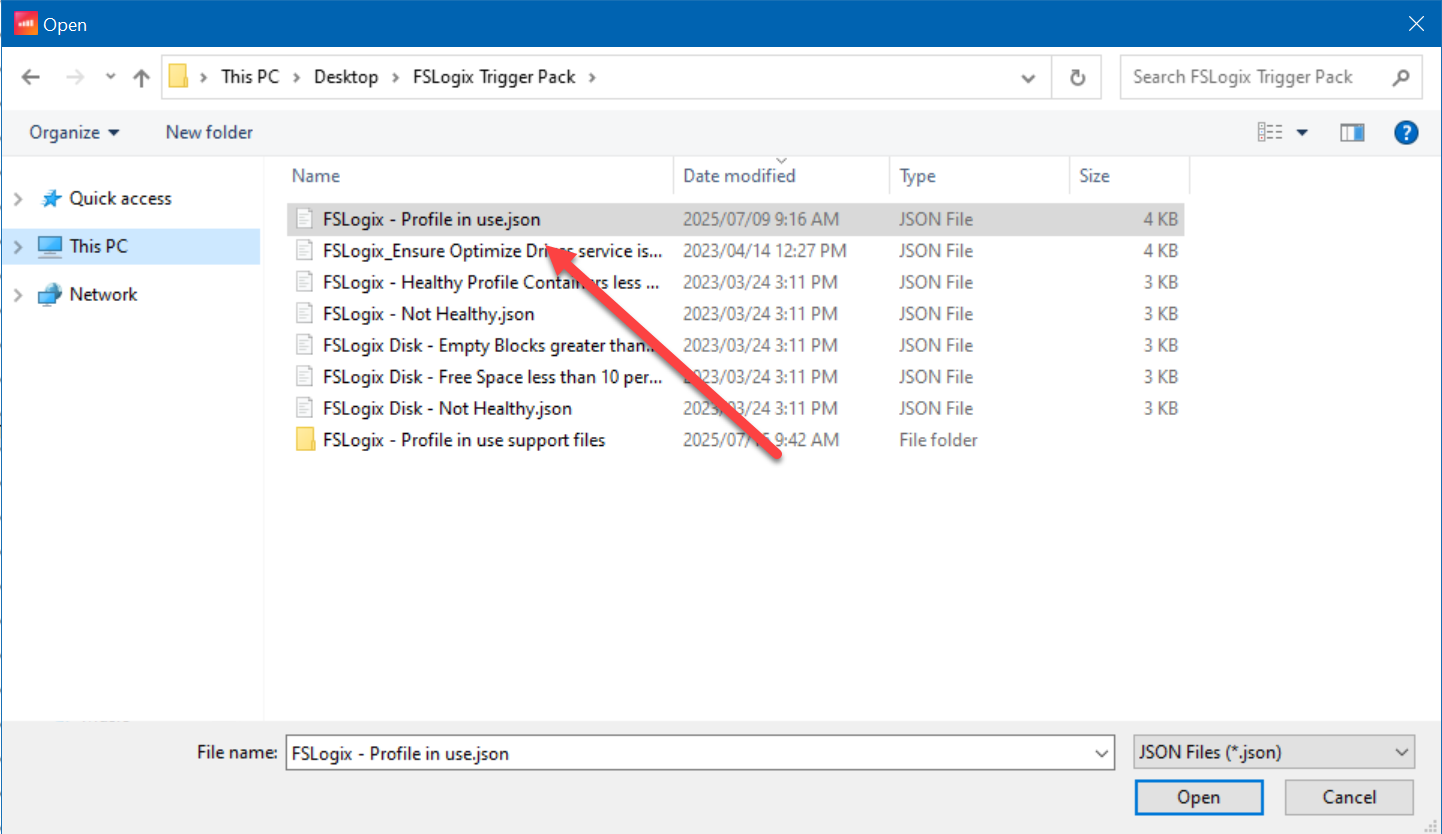
Task: Select FSLogix Disk - Empty Blocks file
Action: 735,345
